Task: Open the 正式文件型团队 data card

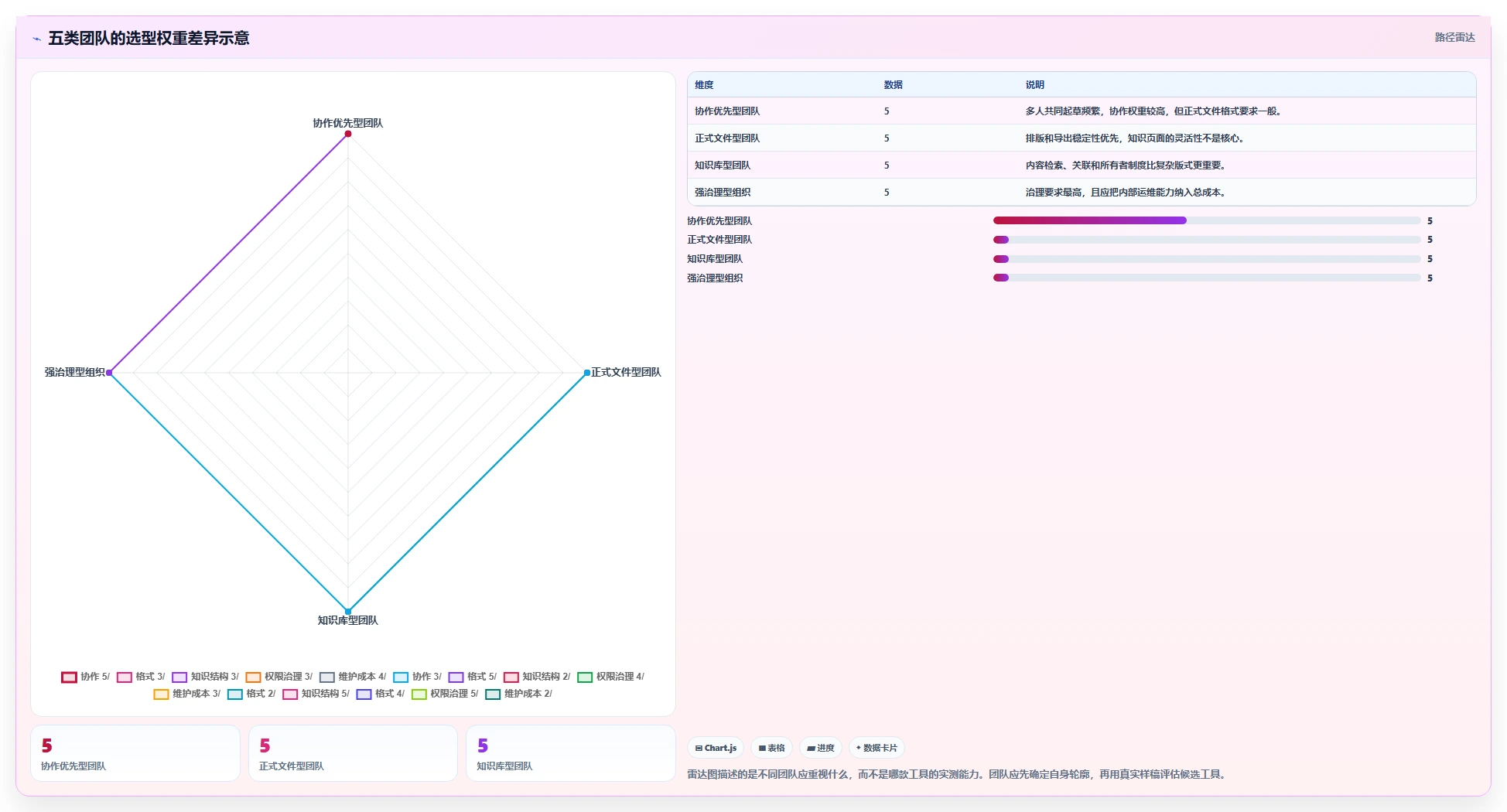Action: [353, 753]
